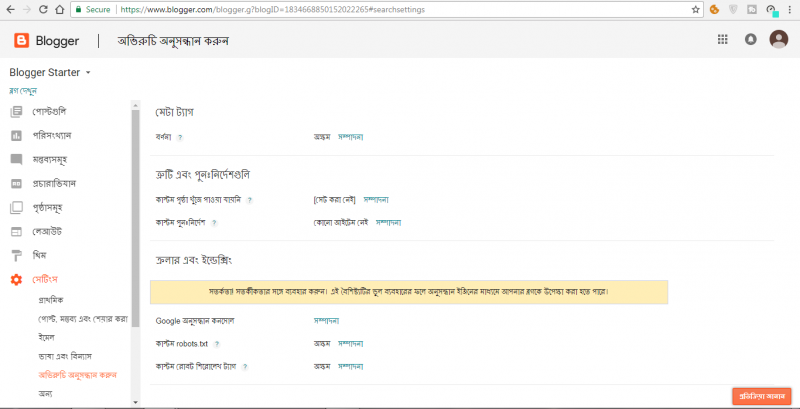800x409 pixels.
Task: Bookmark the page with the star icon
Action: click(695, 9)
